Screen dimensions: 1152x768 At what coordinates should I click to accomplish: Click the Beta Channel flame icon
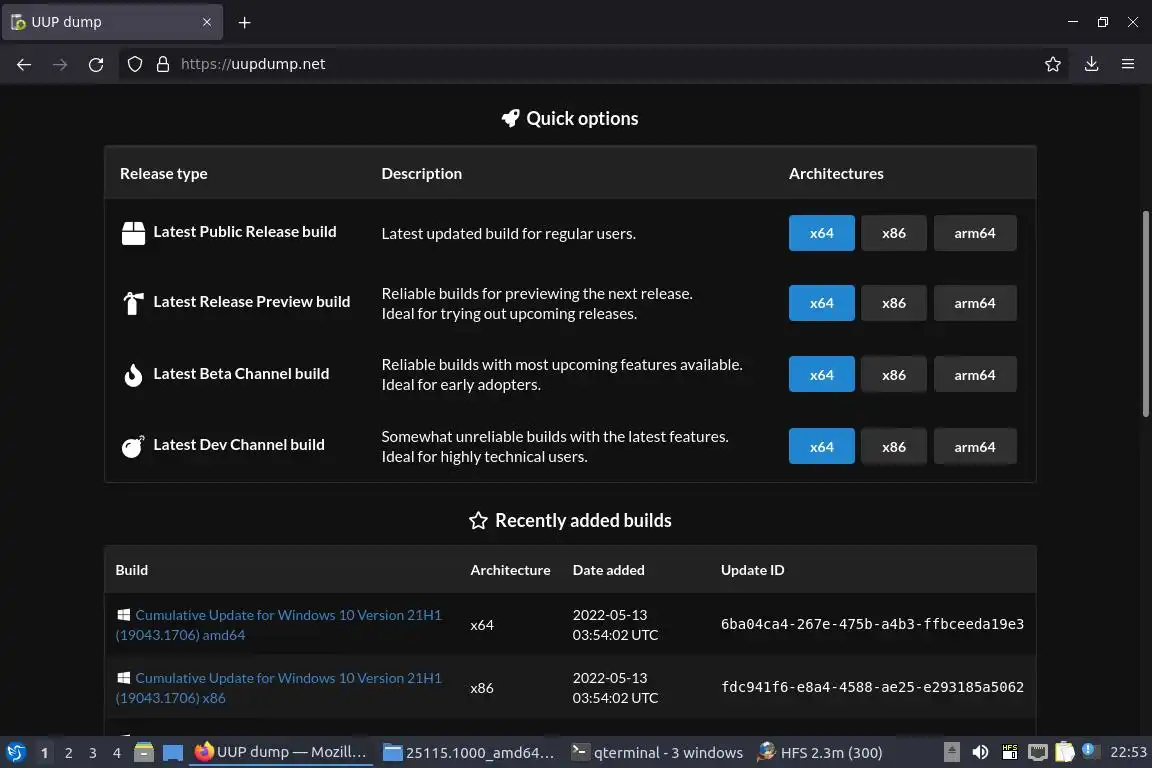133,375
